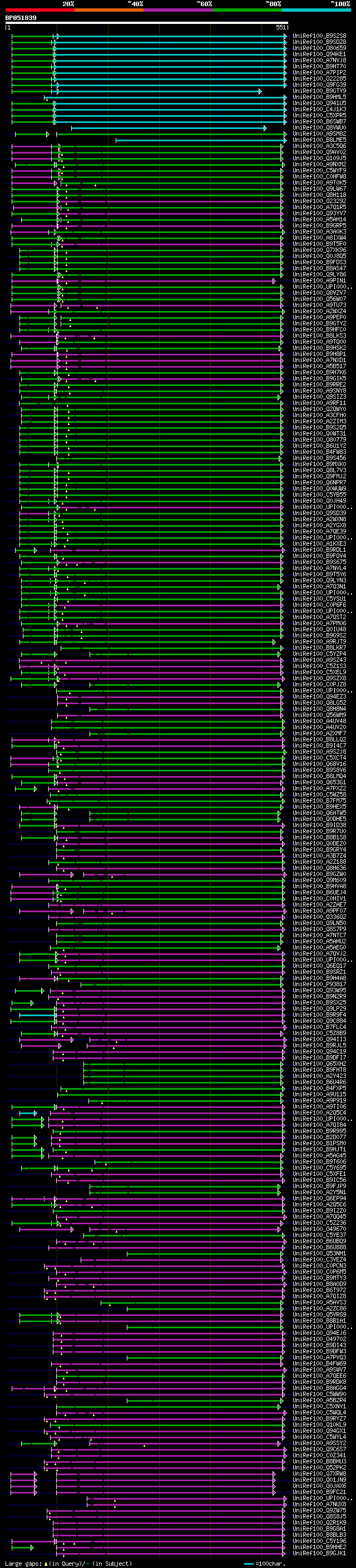
Task: Select the UniRef100_A3CFH0 label
Action: point(319,415)
